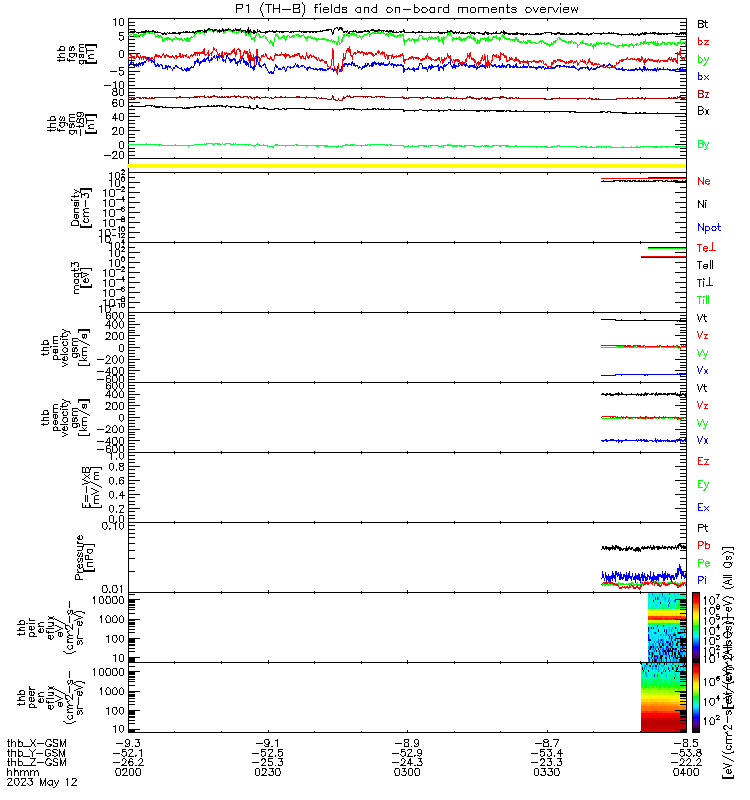Click the color scale bar of the peir spectrogram
750x800 pixels.
(x=696, y=628)
